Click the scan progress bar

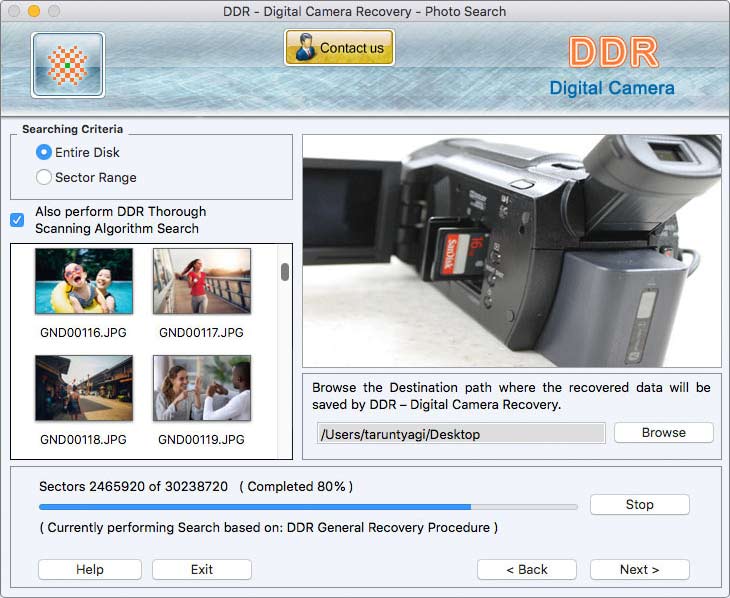[x=308, y=507]
